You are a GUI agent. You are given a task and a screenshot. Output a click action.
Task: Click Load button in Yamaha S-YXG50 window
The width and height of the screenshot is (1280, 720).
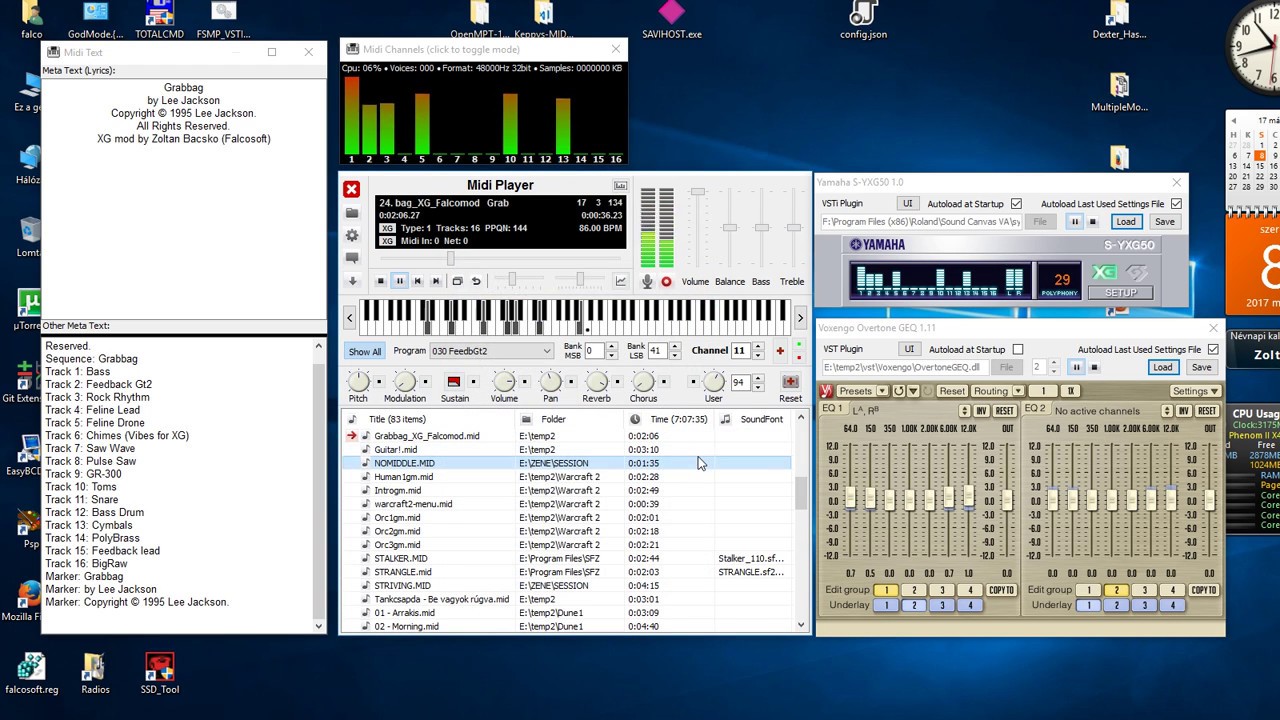click(x=1126, y=222)
